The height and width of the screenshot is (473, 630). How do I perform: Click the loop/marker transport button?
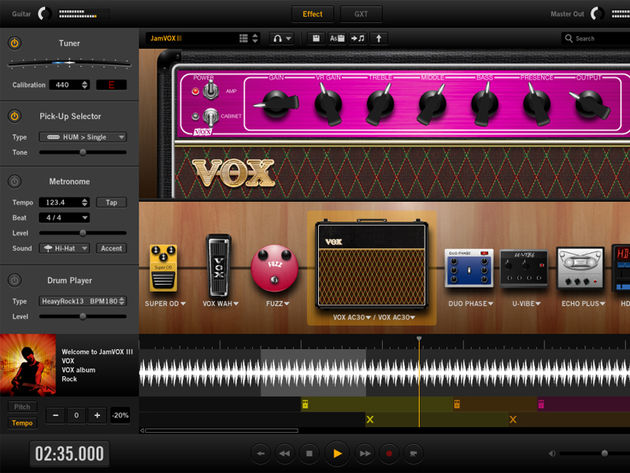click(x=413, y=453)
